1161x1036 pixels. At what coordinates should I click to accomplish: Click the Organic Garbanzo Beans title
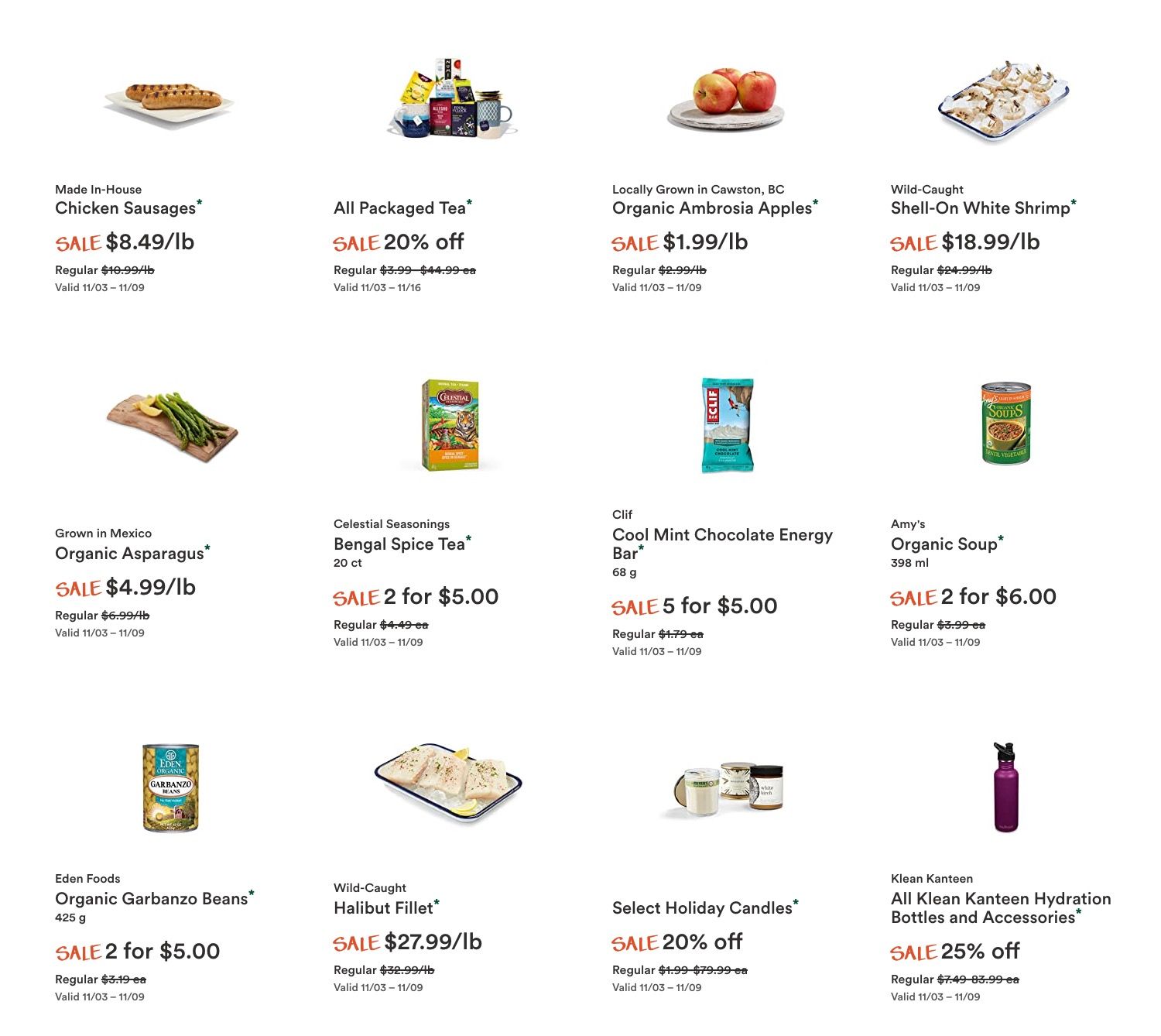[x=151, y=899]
